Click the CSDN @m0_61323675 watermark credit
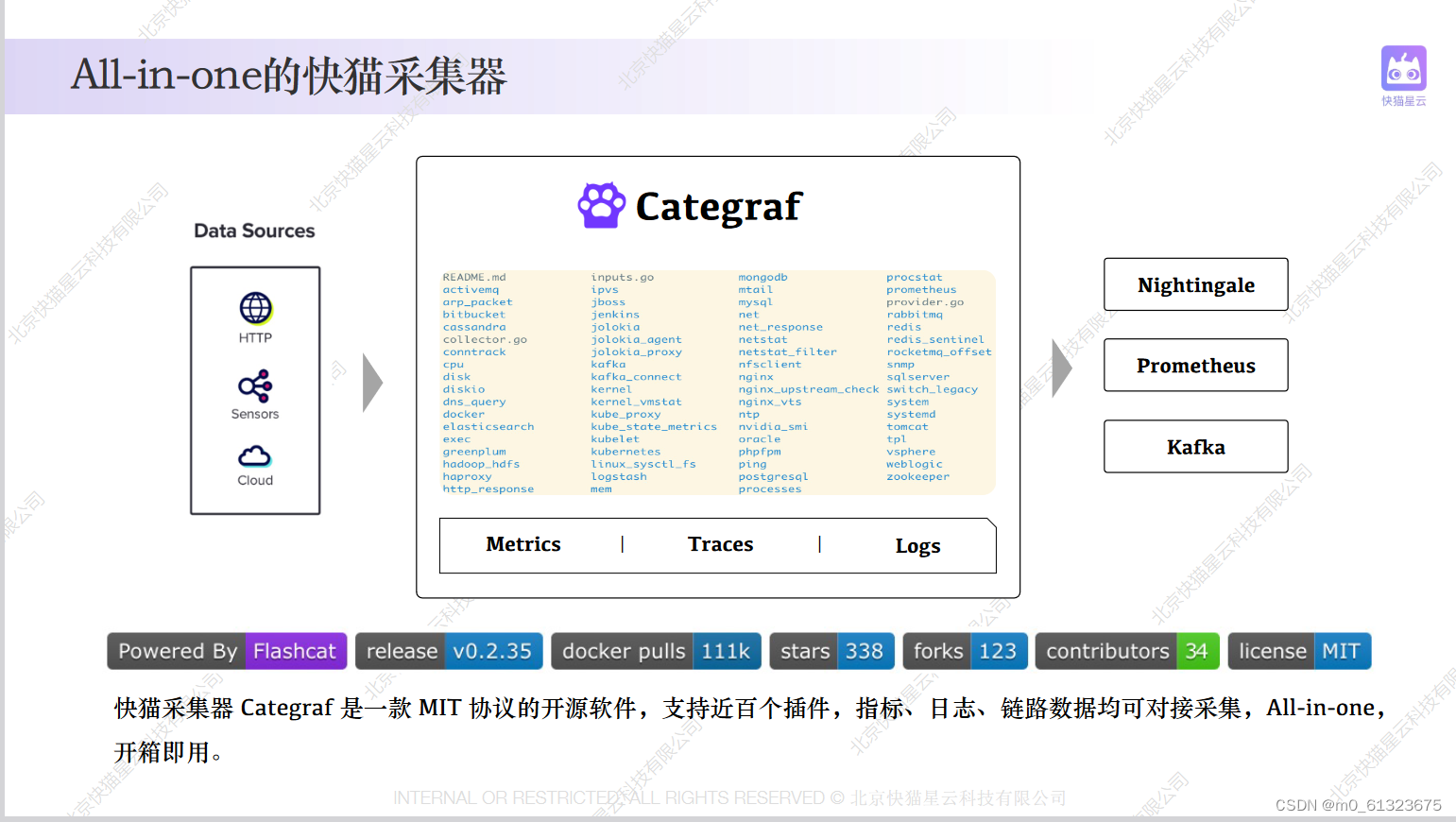This screenshot has width=1456, height=822. 1358,805
